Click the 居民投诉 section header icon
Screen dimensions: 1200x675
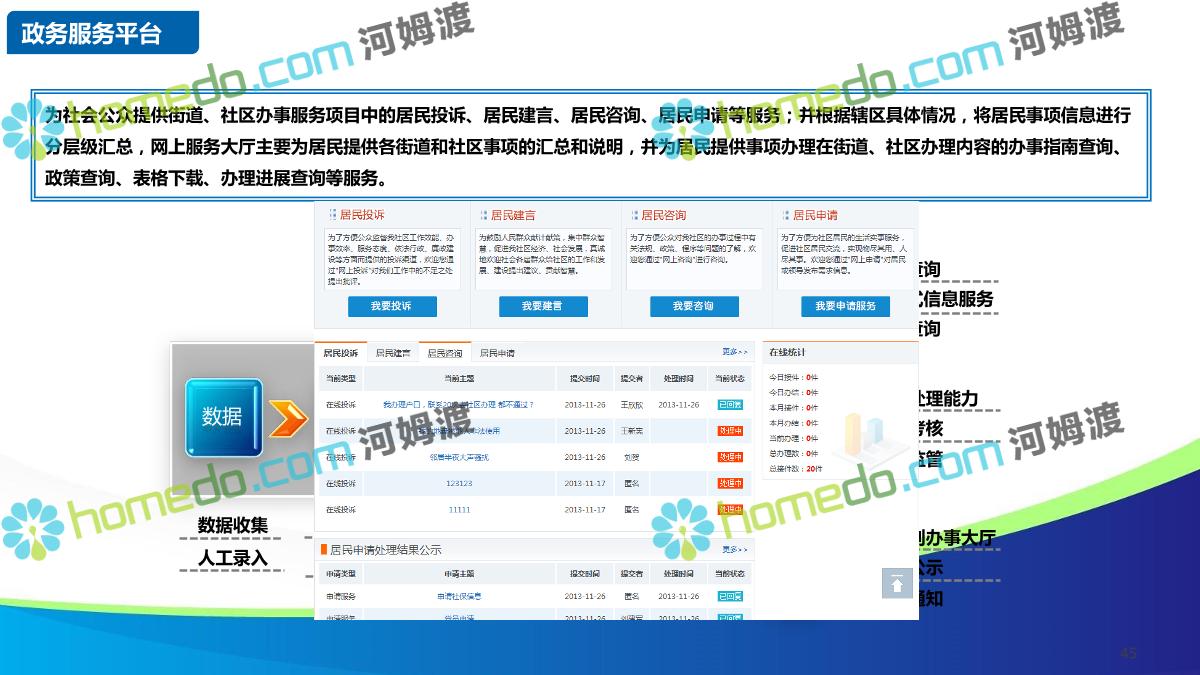point(332,215)
